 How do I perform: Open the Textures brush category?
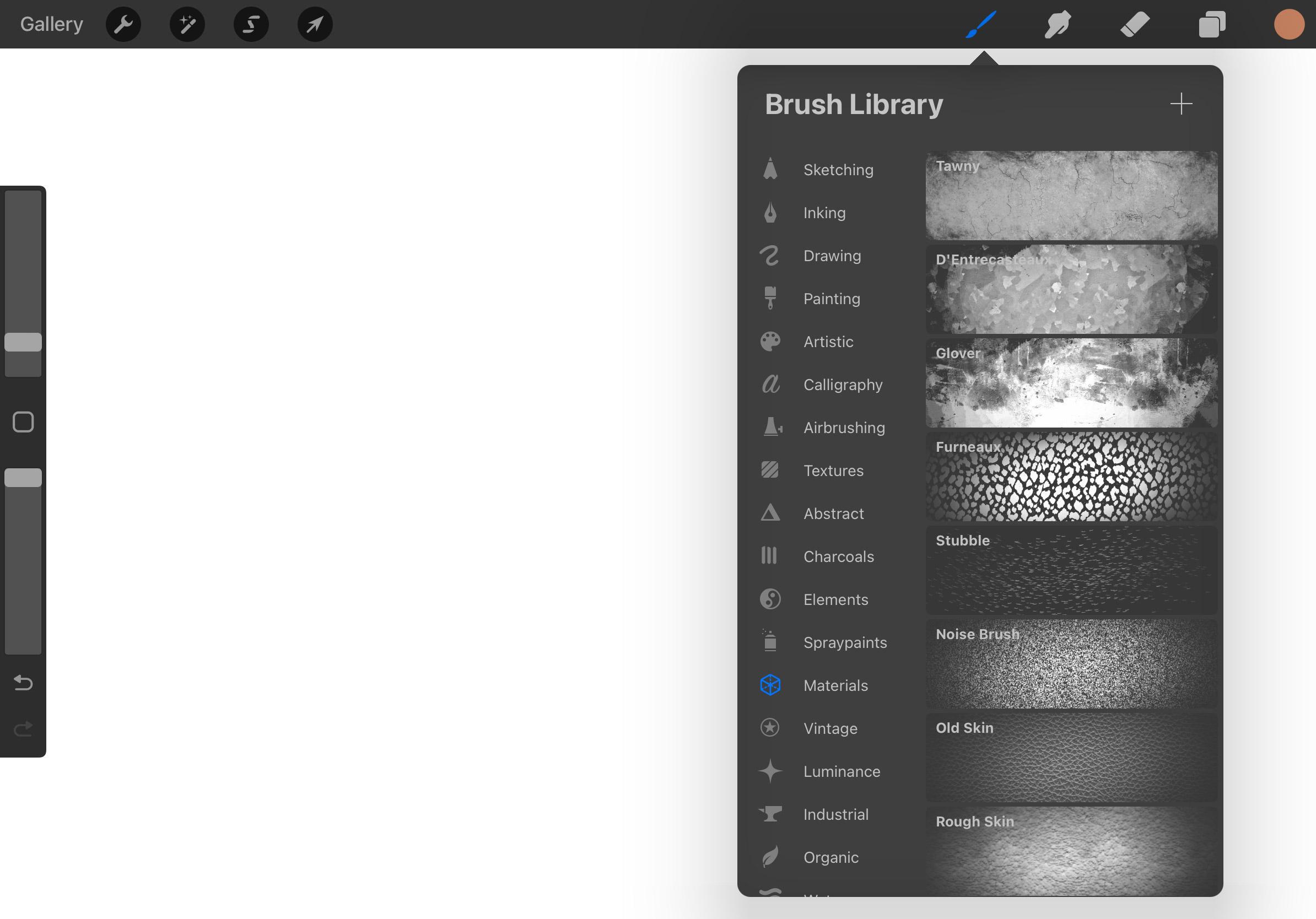click(833, 471)
